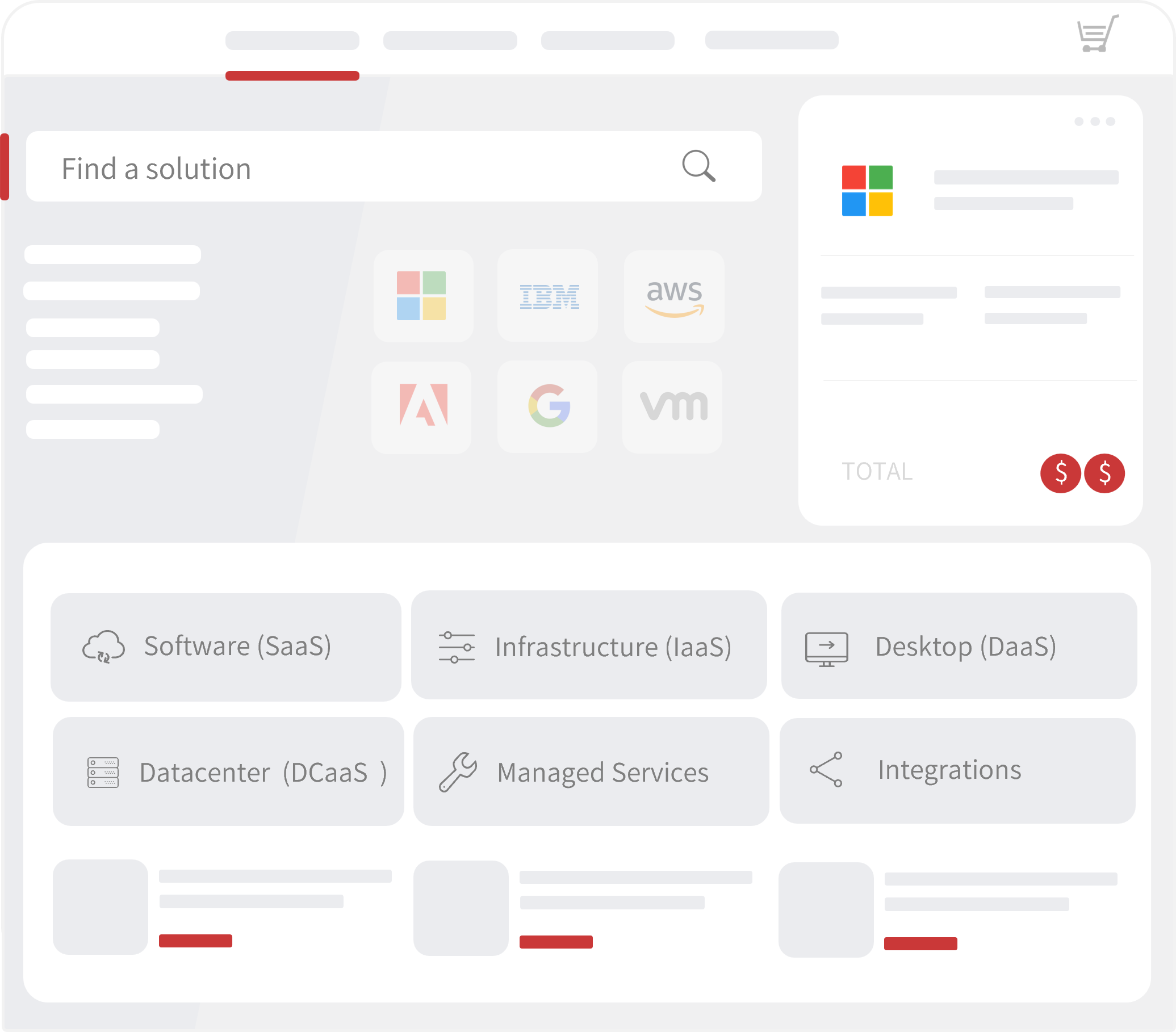The width and height of the screenshot is (1176, 1032).
Task: Choose the Google vendor tile
Action: (x=548, y=406)
